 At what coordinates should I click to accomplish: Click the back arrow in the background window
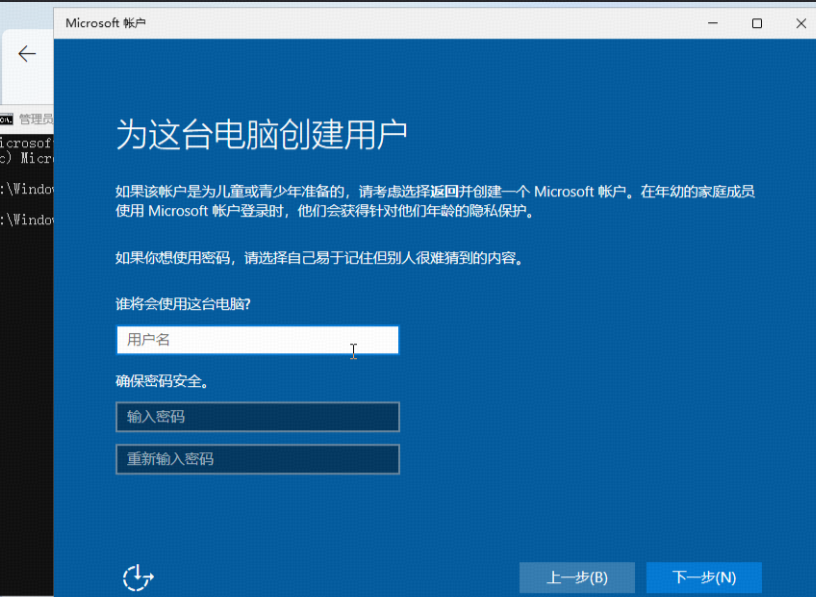[x=27, y=54]
